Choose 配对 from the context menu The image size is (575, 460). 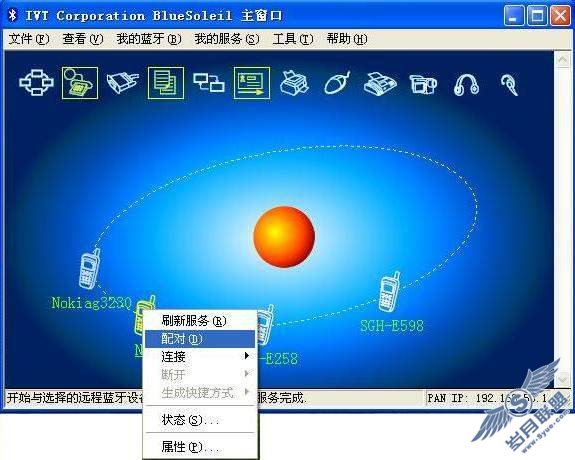click(200, 339)
